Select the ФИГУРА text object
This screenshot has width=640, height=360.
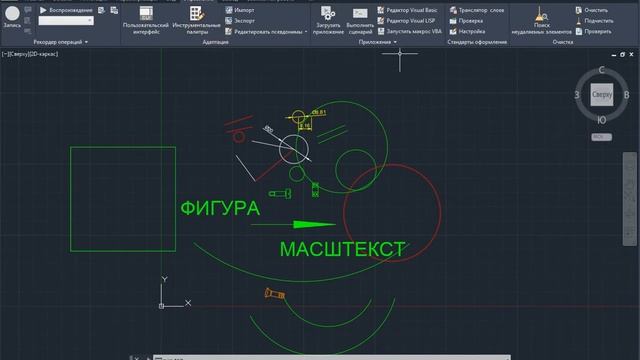pyautogui.click(x=220, y=208)
